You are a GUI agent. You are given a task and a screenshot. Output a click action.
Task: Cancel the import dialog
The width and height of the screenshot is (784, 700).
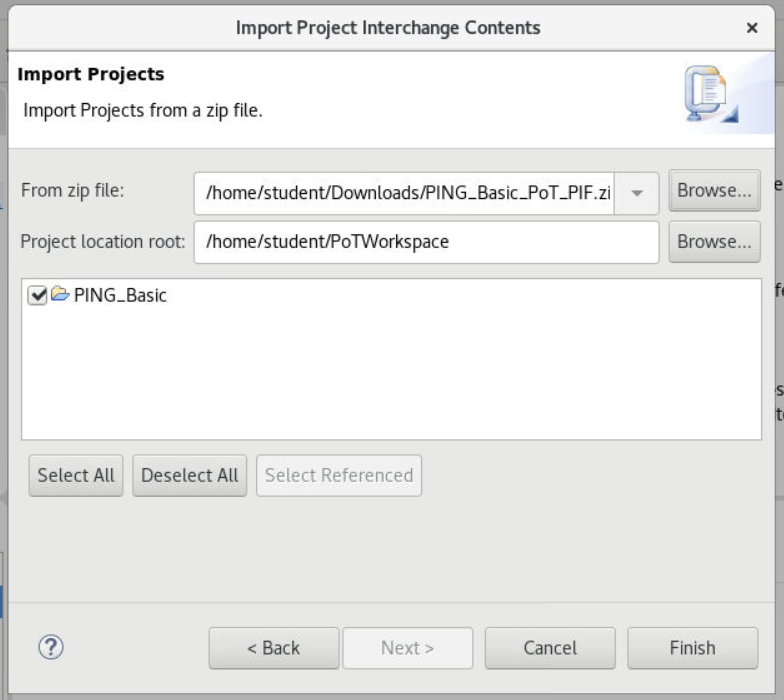(550, 648)
